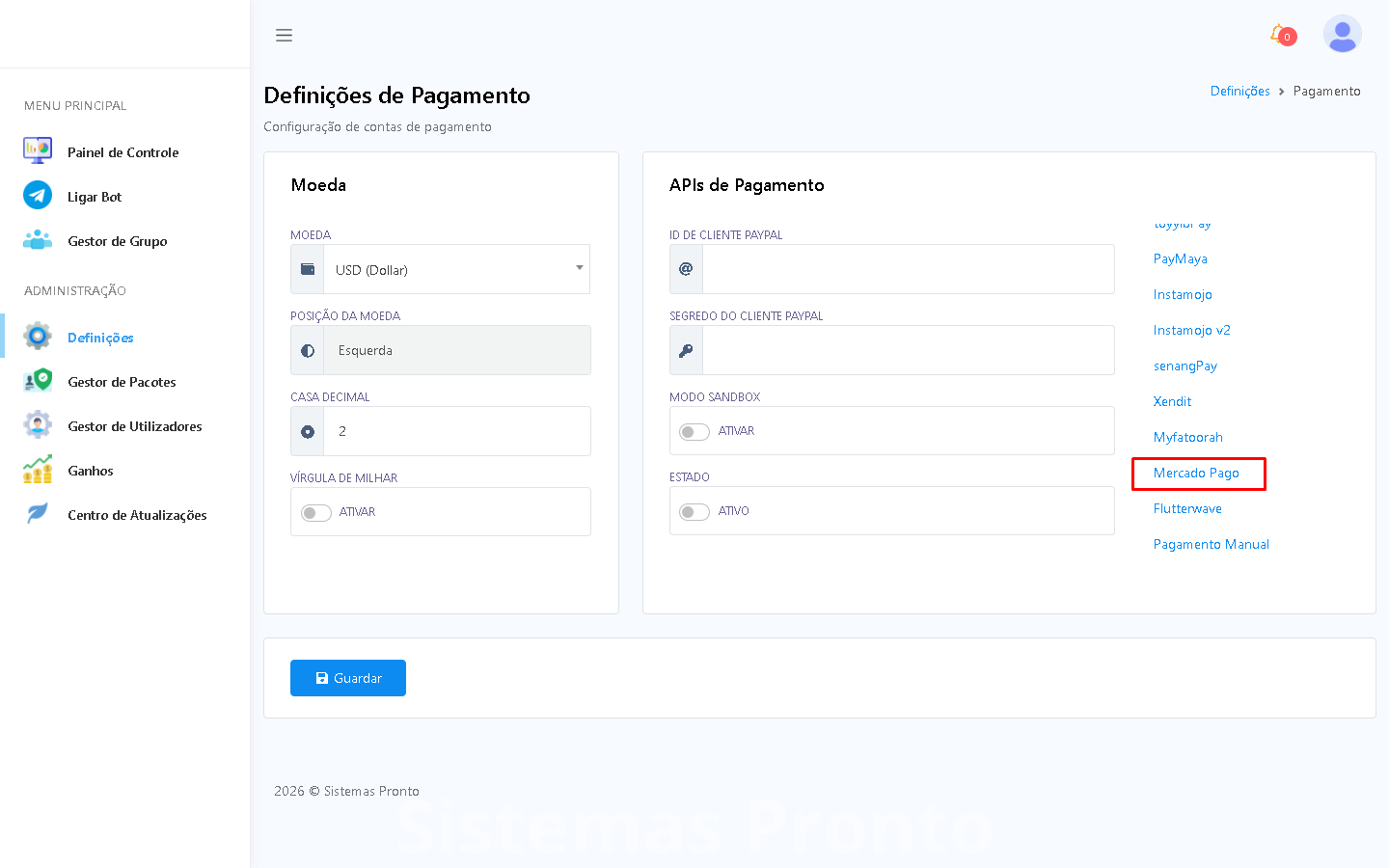This screenshot has height=868, width=1389.
Task: Toggle the Estado Ativo switch
Action: coord(694,511)
